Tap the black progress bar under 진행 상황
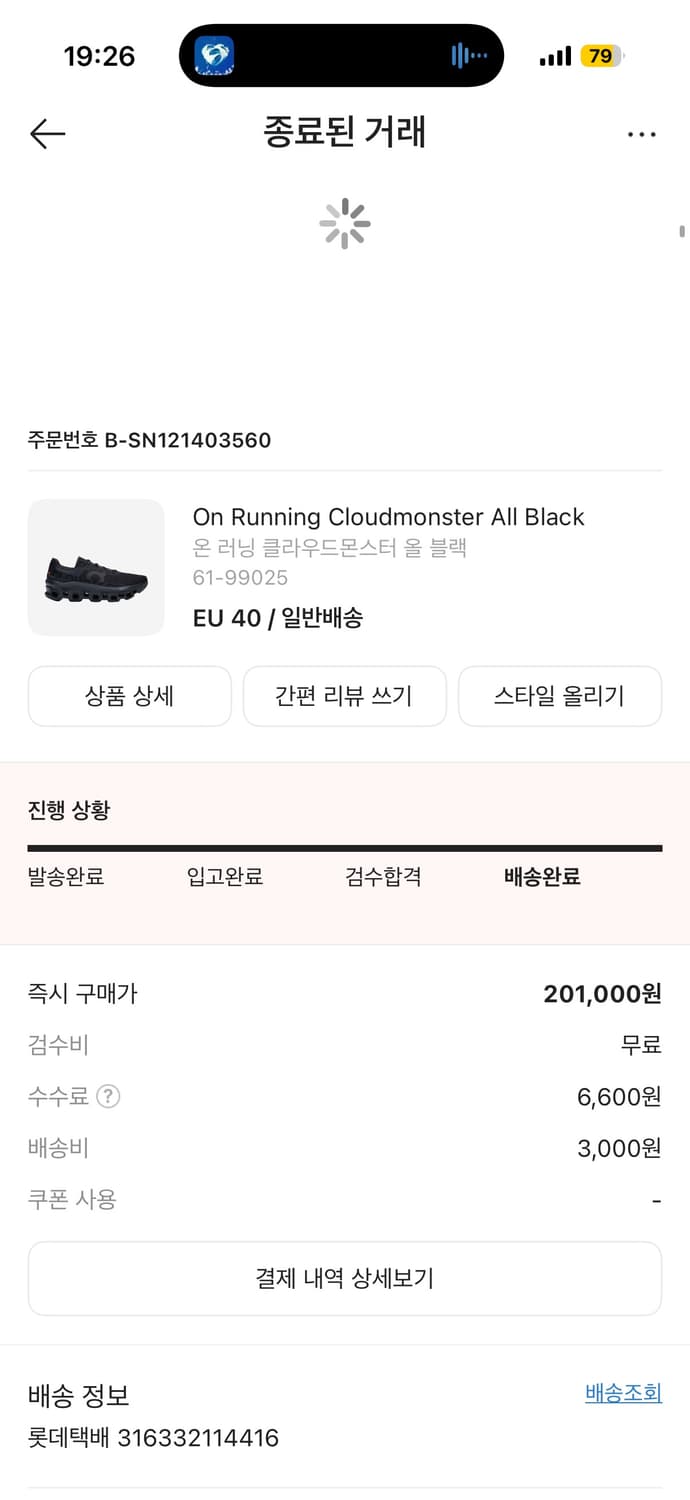This screenshot has height=1500, width=690. click(345, 846)
